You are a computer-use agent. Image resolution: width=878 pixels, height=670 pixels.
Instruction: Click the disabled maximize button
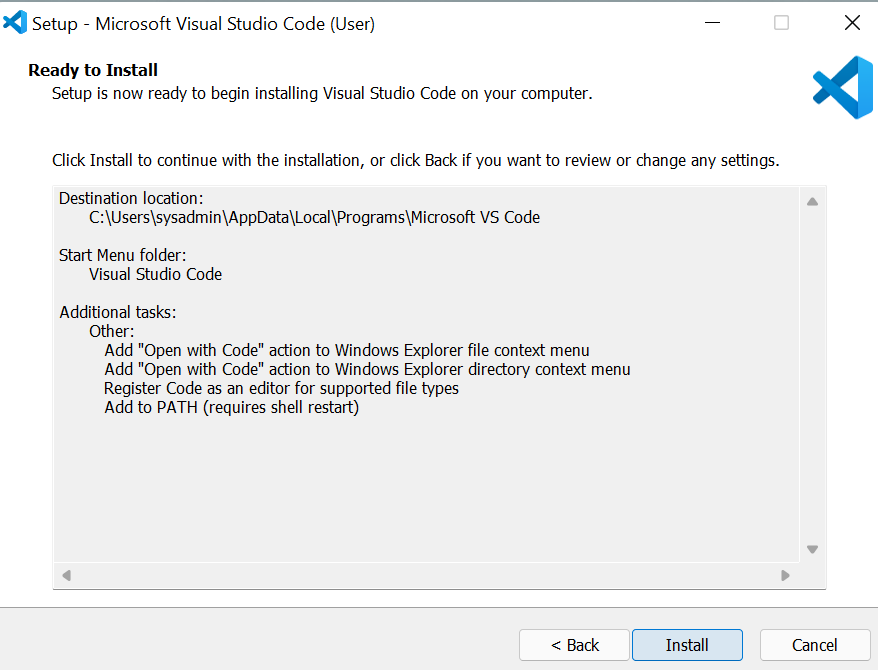tap(781, 23)
